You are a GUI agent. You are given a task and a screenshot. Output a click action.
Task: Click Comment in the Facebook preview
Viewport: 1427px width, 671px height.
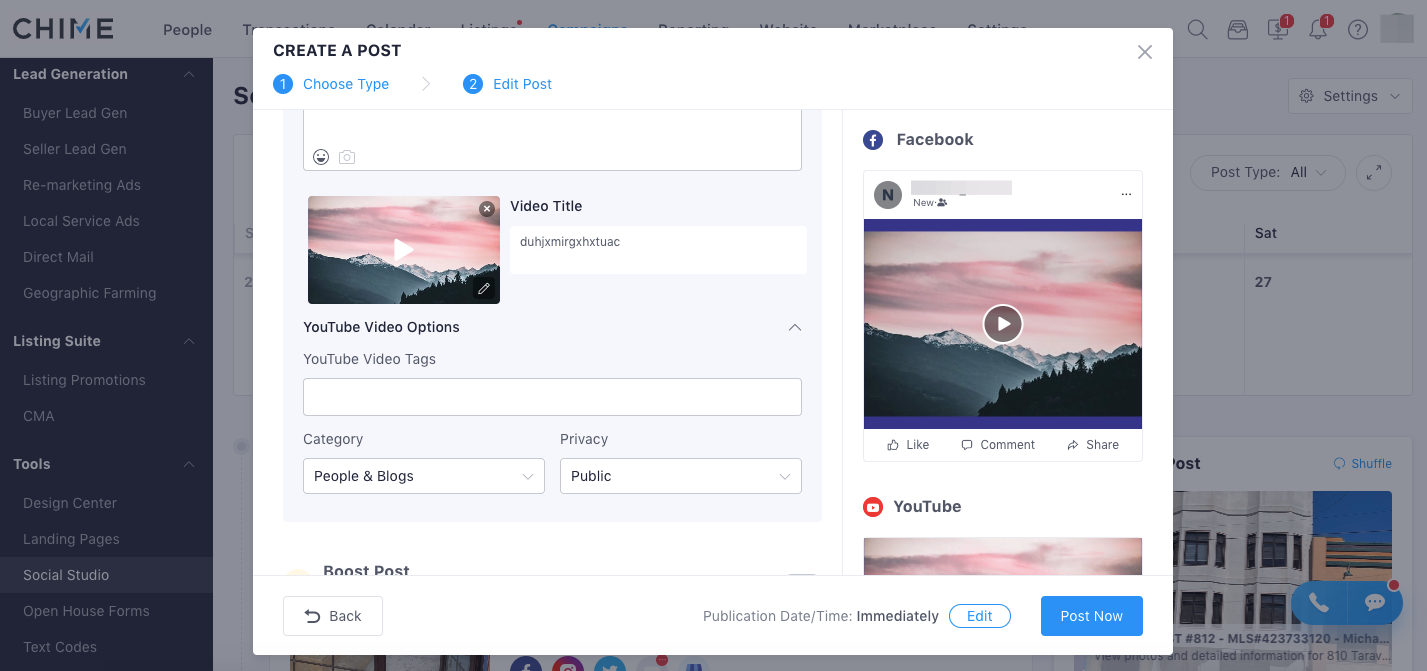tap(998, 445)
